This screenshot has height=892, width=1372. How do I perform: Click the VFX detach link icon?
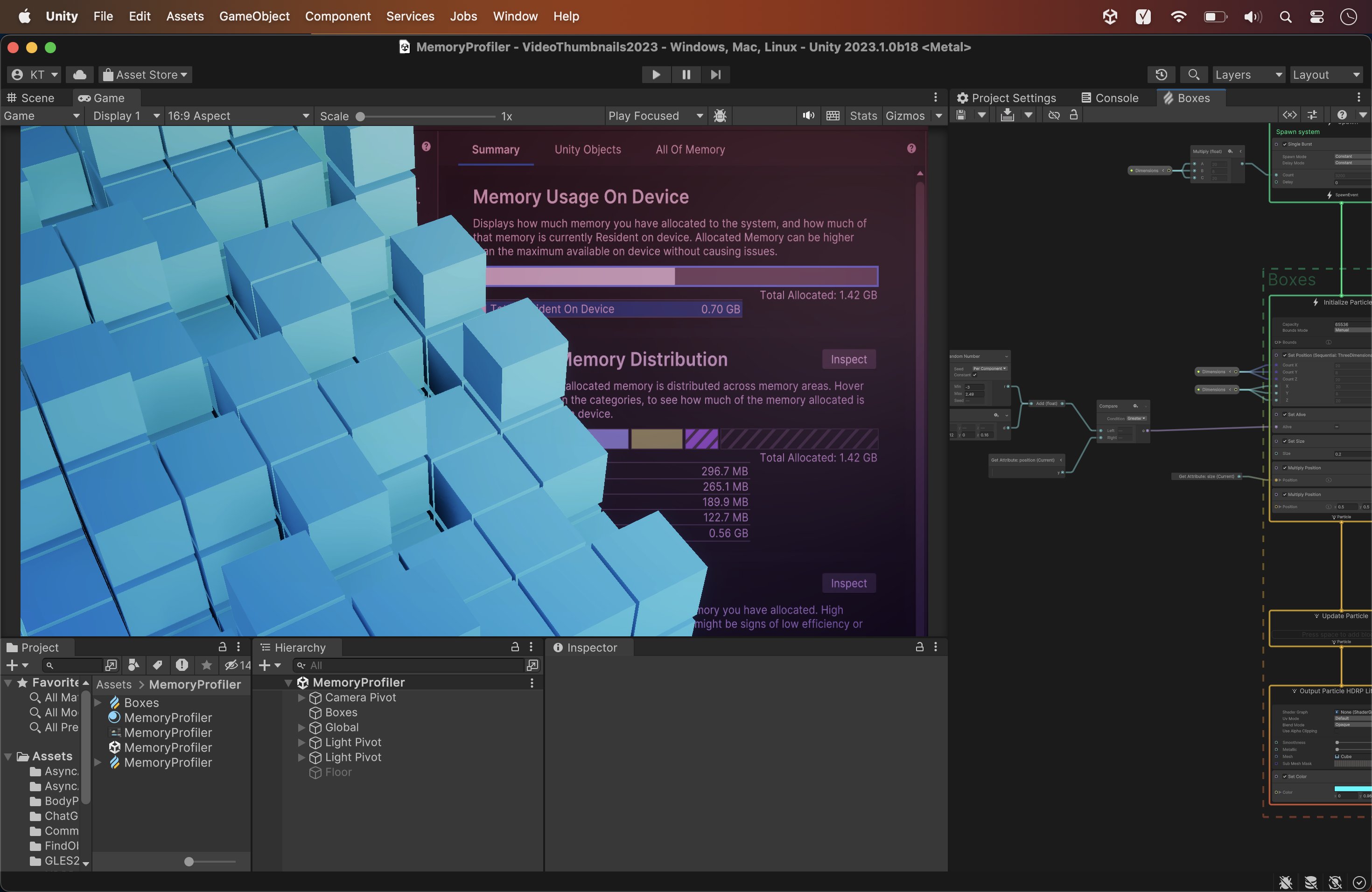click(1054, 115)
